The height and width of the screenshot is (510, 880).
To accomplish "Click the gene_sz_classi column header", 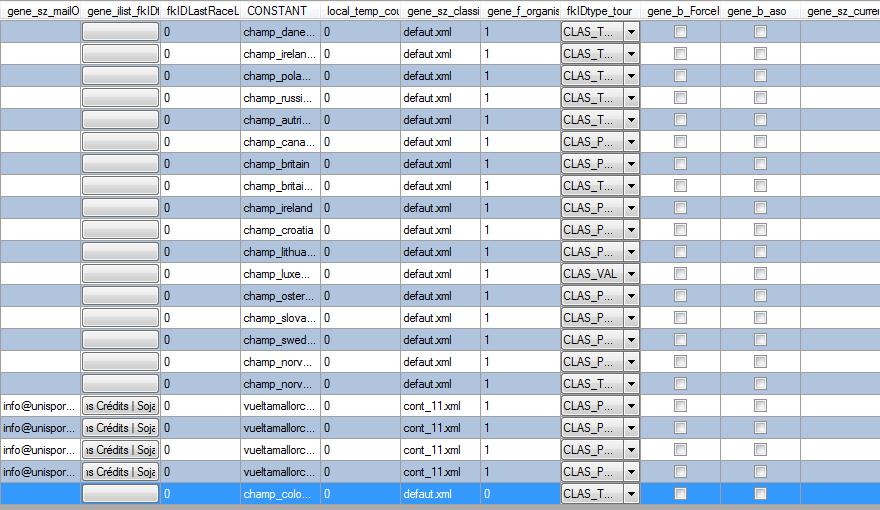I will (x=439, y=10).
